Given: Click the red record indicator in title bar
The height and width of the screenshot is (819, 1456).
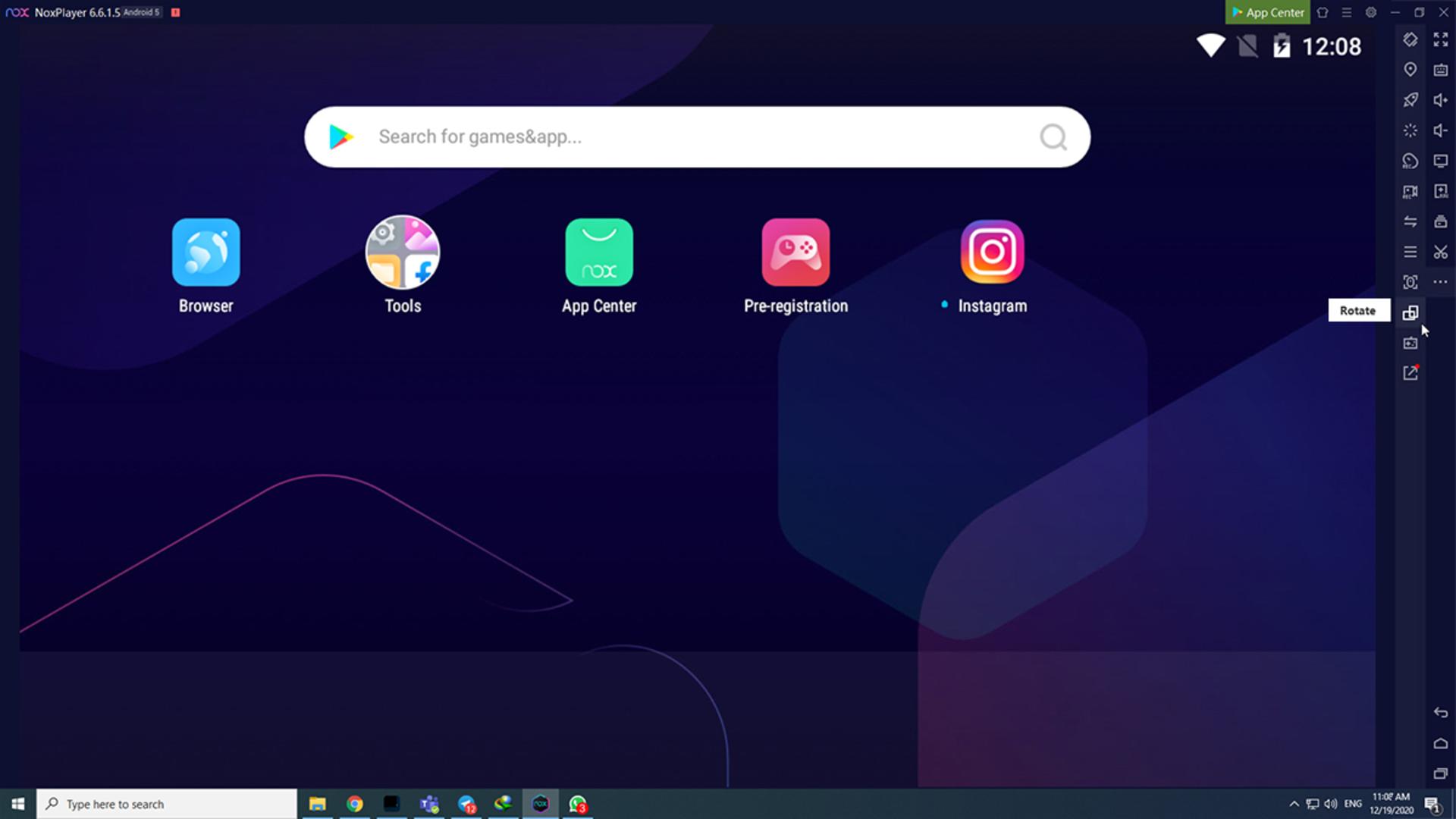Looking at the screenshot, I should tap(175, 12).
